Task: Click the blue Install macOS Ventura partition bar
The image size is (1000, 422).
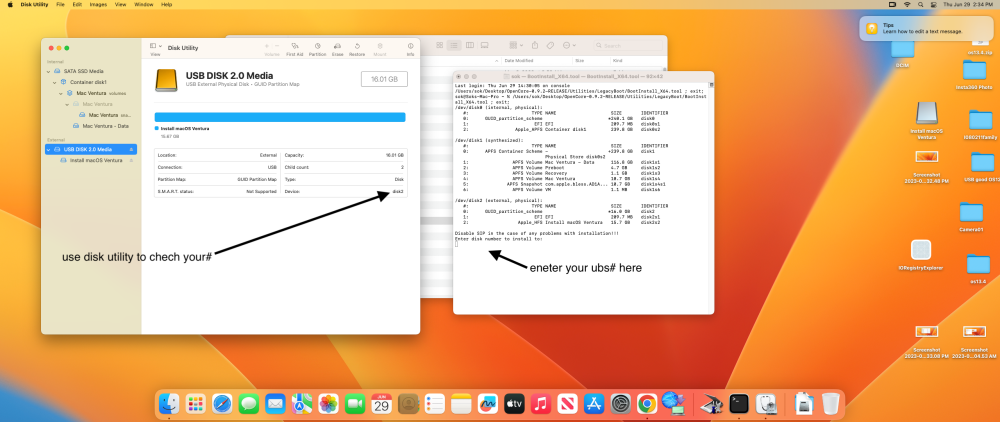Action: point(280,117)
